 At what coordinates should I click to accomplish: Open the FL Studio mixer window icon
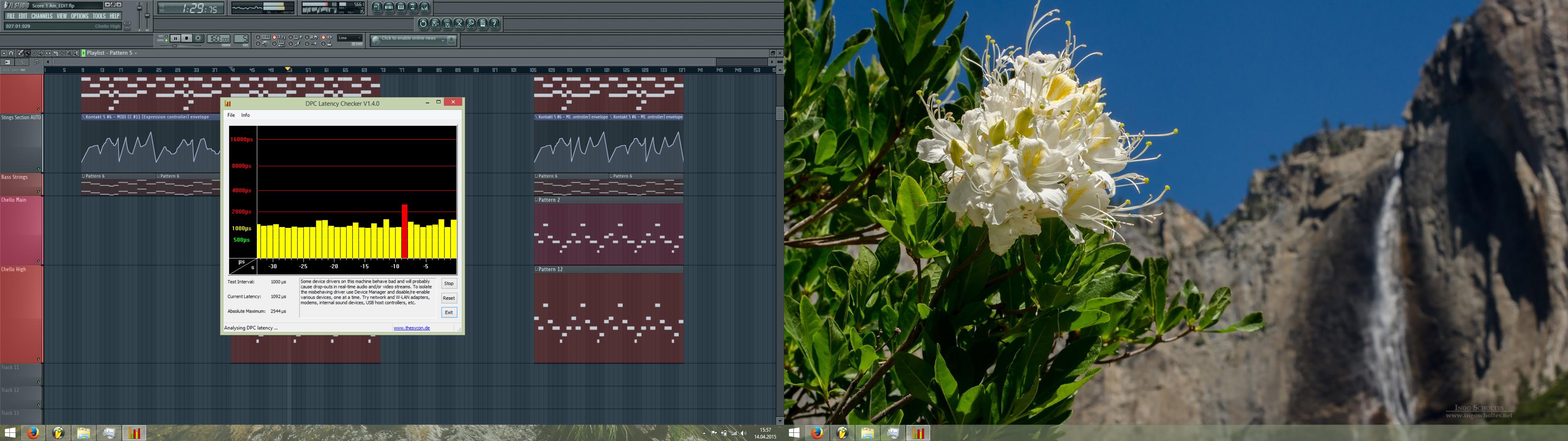[x=424, y=7]
